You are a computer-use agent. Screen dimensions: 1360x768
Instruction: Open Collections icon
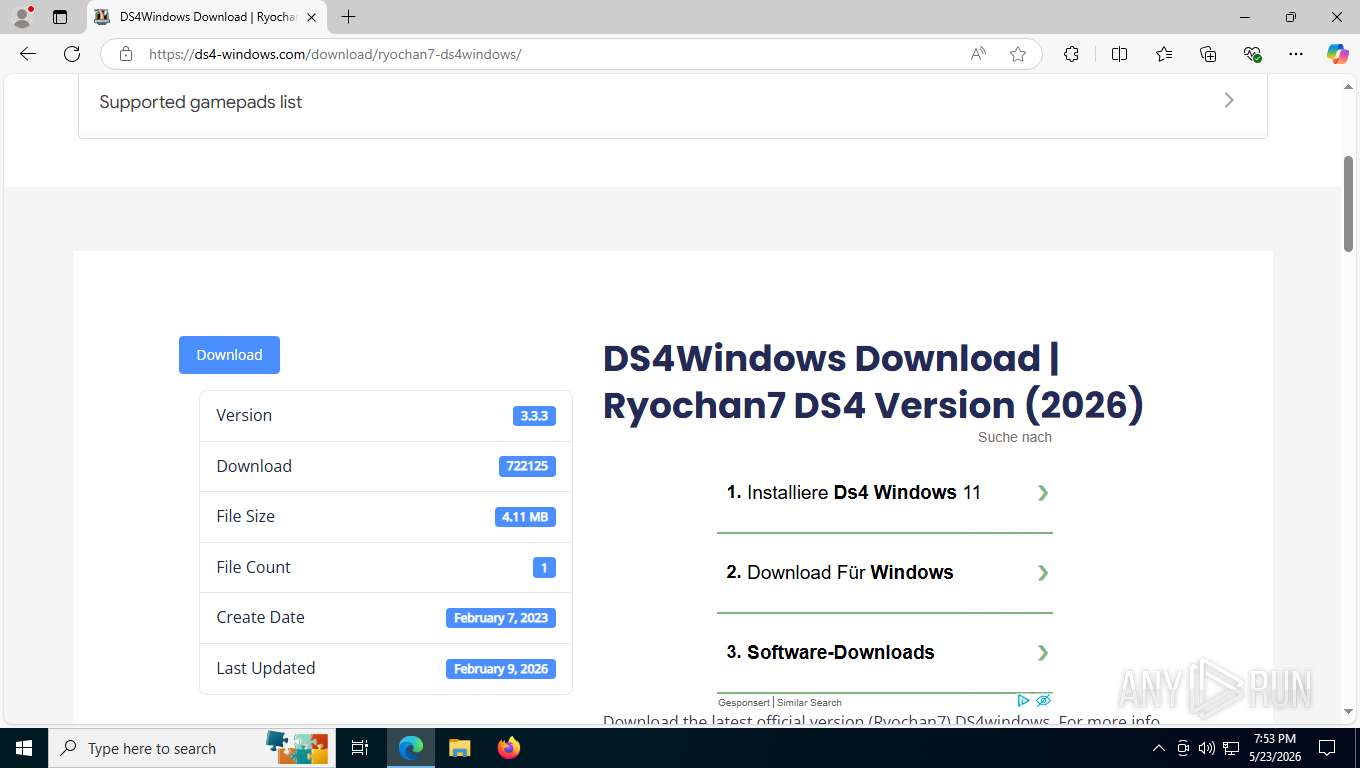[x=1208, y=54]
